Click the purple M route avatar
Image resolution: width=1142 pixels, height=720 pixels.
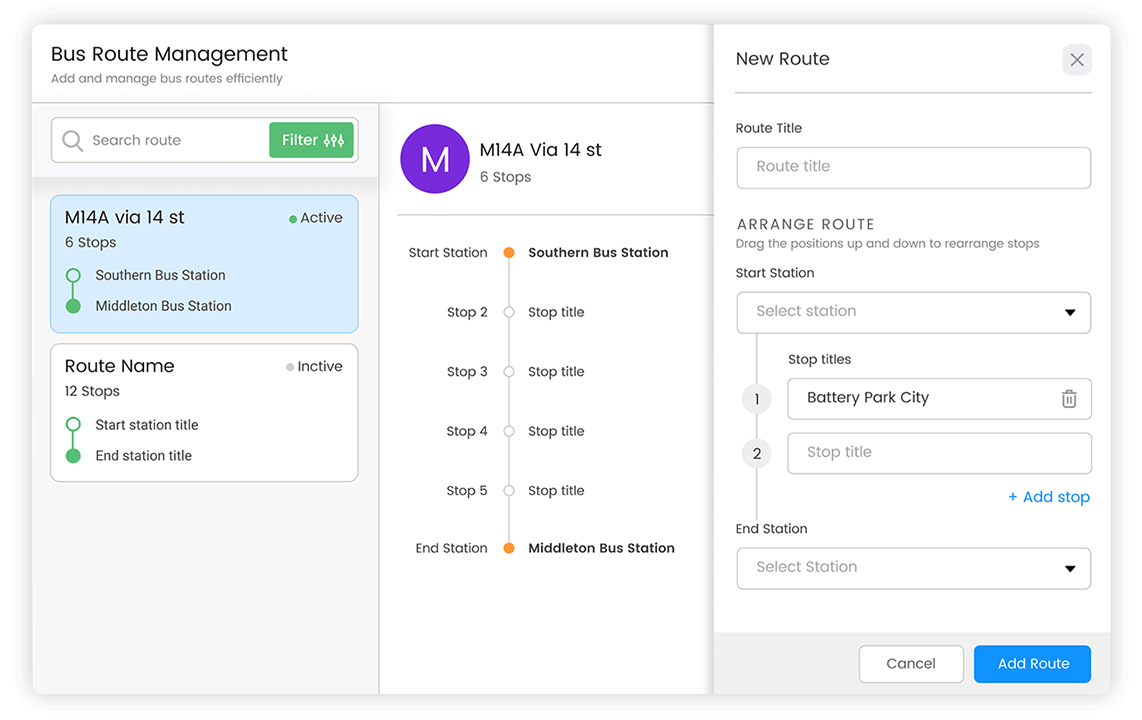[435, 159]
